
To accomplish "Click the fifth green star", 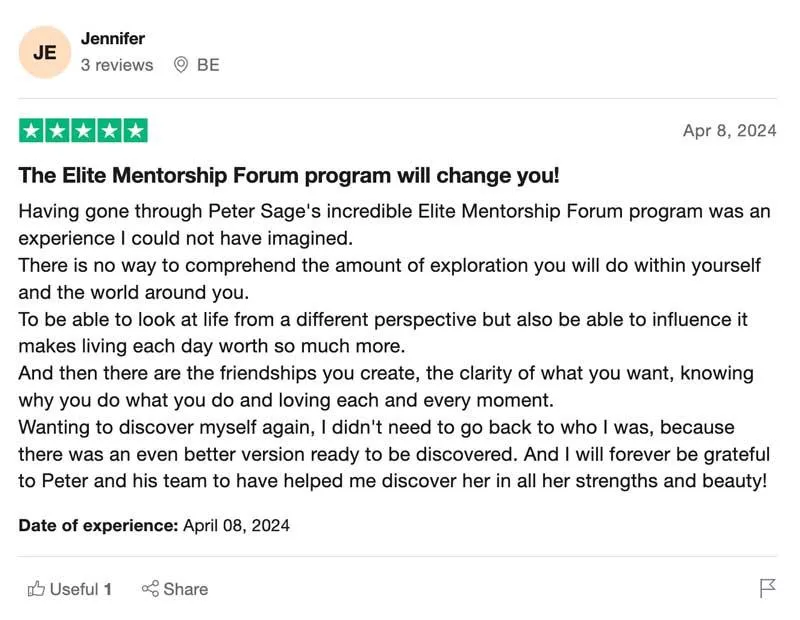I will pos(135,131).
